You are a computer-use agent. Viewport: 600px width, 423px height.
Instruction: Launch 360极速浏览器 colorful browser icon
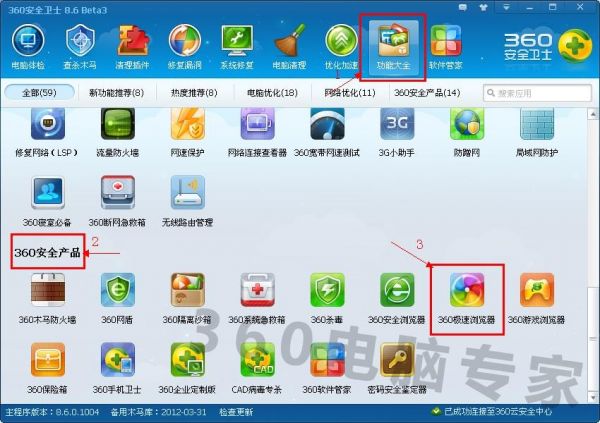coord(468,294)
